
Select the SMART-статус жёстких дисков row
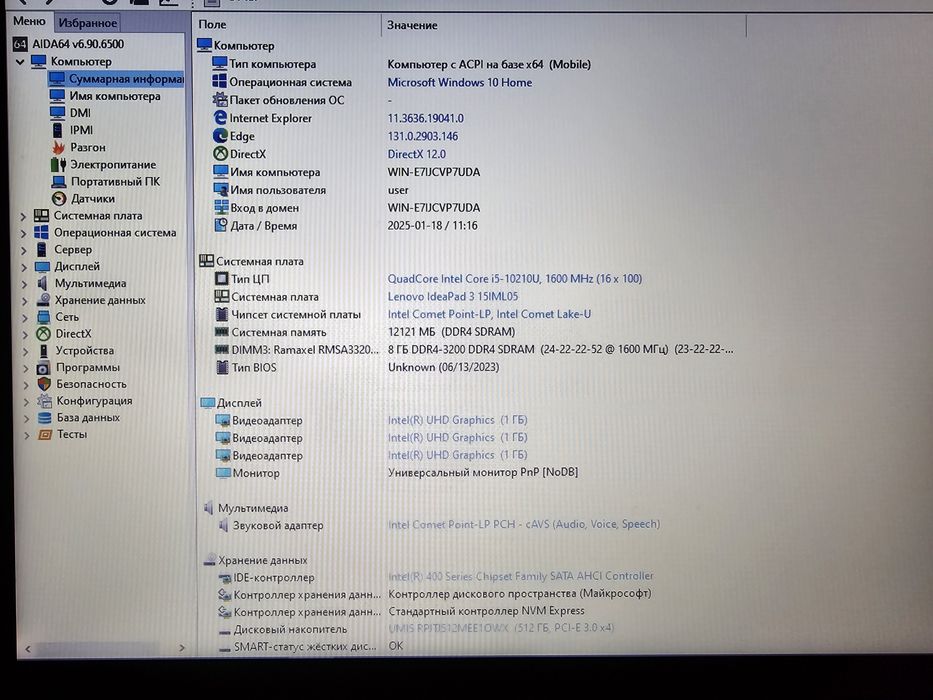pos(311,646)
